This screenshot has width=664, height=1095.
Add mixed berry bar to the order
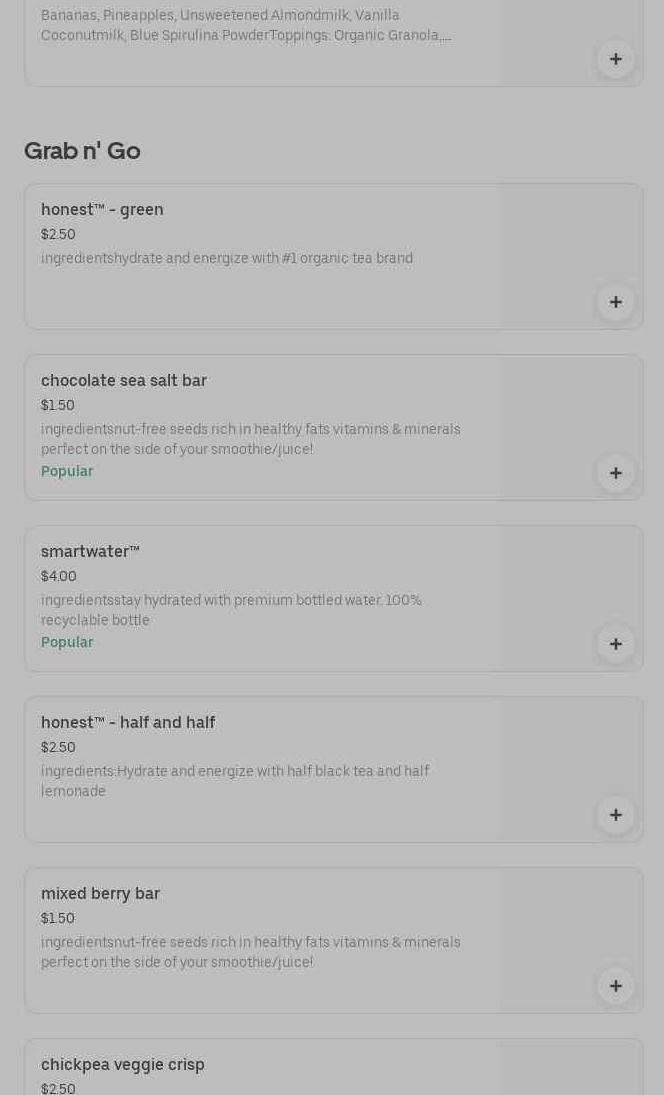[615, 986]
